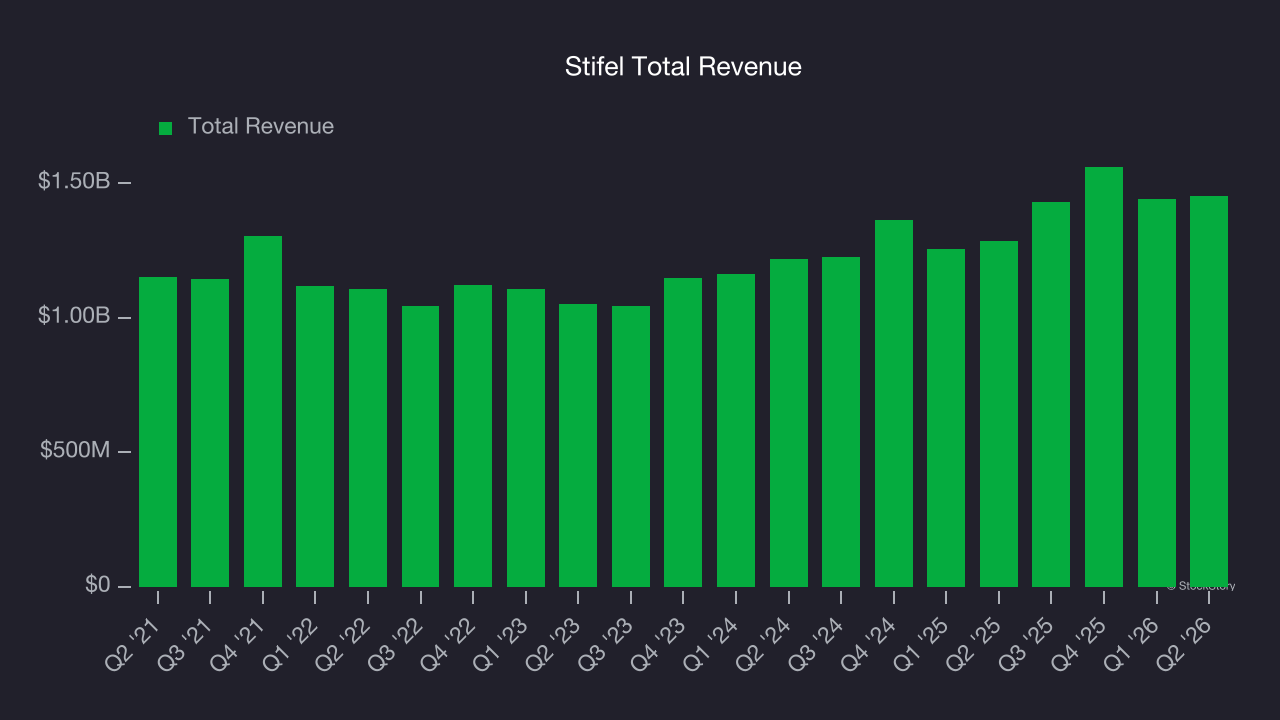Click the Total Revenue legend label
Viewport: 1280px width, 720px height.
(x=261, y=127)
